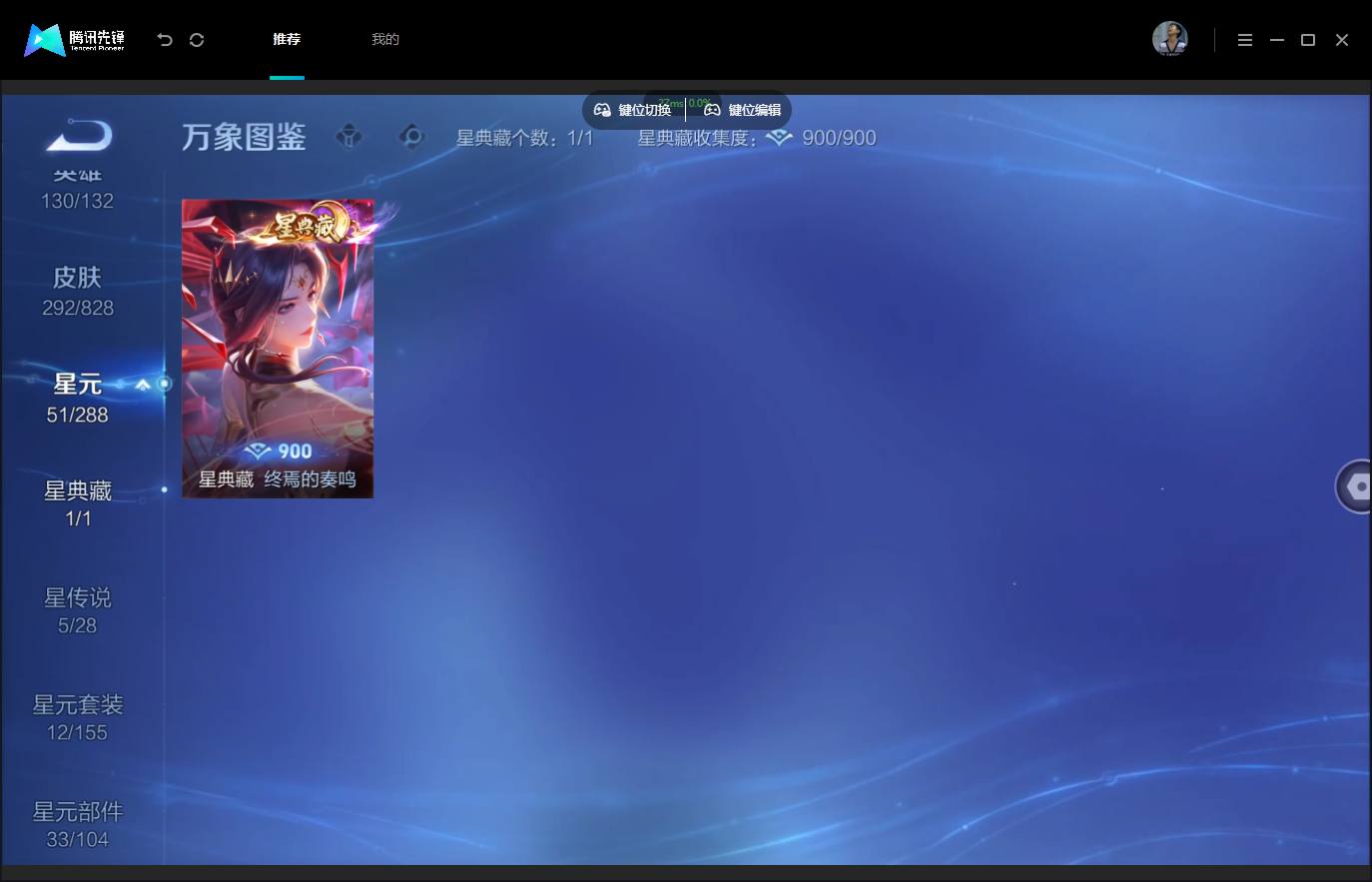Click the refresh icon in title bar
Screen dimensions: 1372x882
coord(197,40)
